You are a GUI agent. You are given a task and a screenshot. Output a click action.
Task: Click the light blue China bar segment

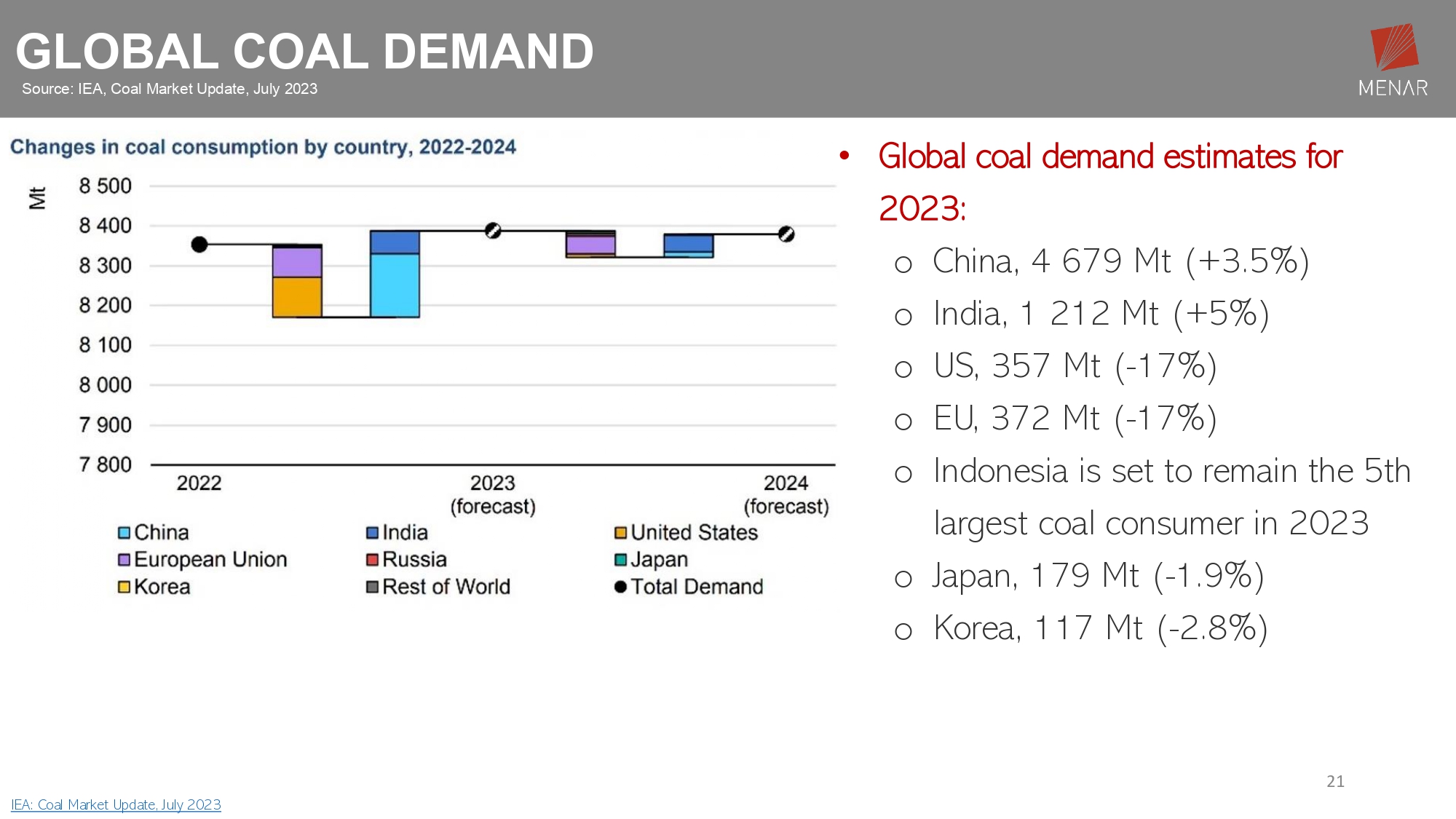[x=395, y=285]
